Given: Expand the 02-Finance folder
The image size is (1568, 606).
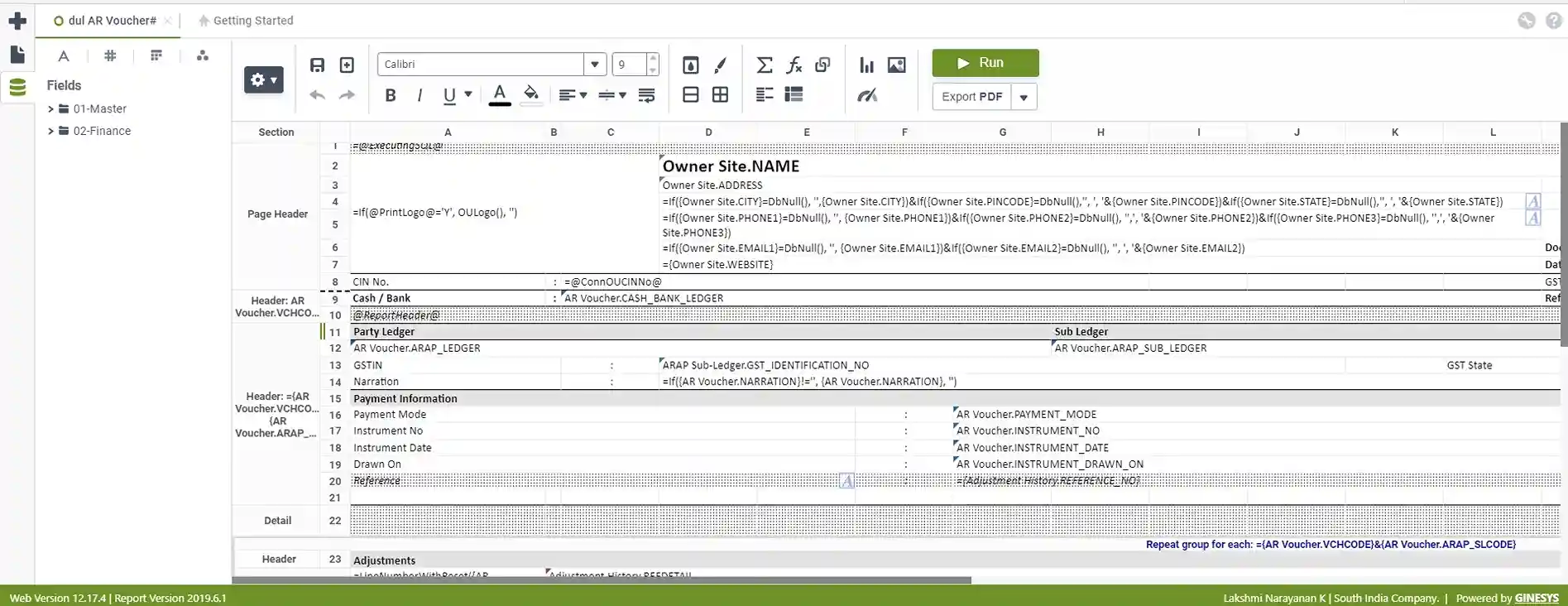Looking at the screenshot, I should pyautogui.click(x=50, y=131).
